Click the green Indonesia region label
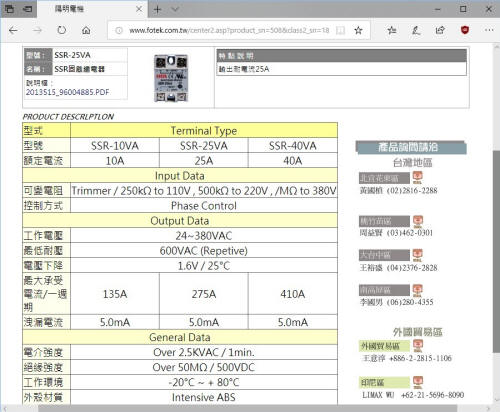This screenshot has height=412, width=500. pos(384,383)
